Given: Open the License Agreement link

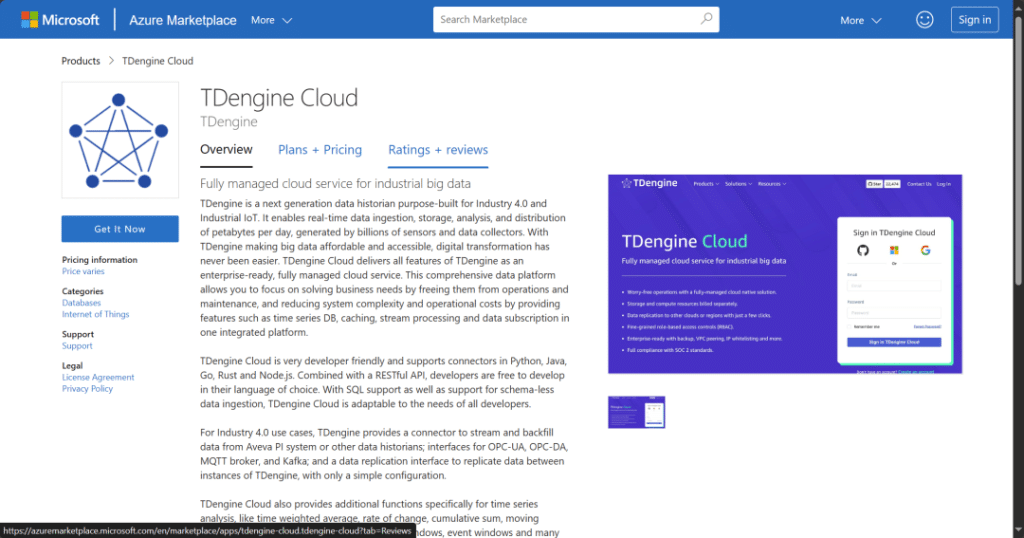Looking at the screenshot, I should 98,377.
